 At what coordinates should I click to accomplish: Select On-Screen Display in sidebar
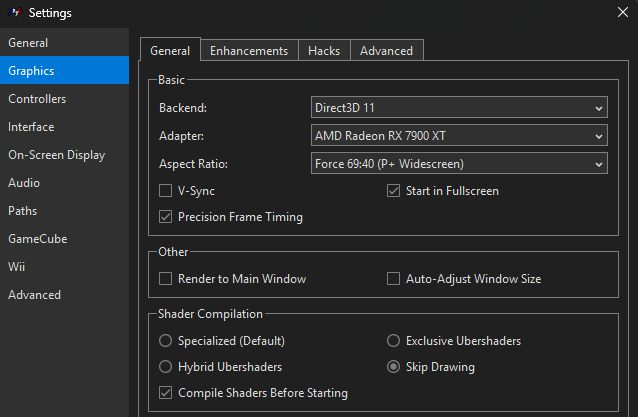(x=56, y=155)
